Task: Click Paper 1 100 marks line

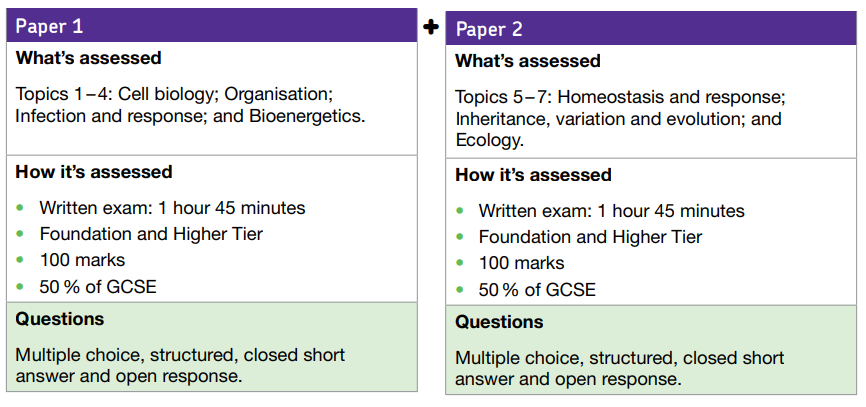Action: click(x=82, y=260)
